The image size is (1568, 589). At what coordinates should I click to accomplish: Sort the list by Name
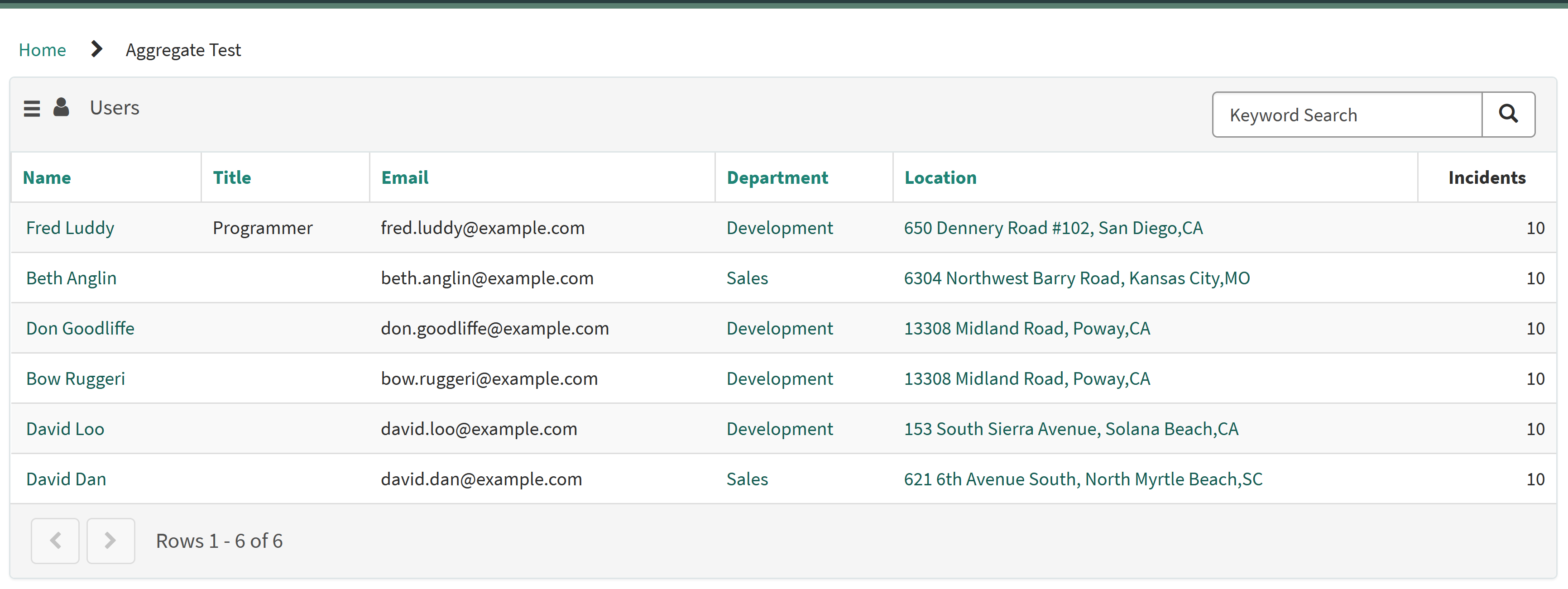tap(47, 177)
